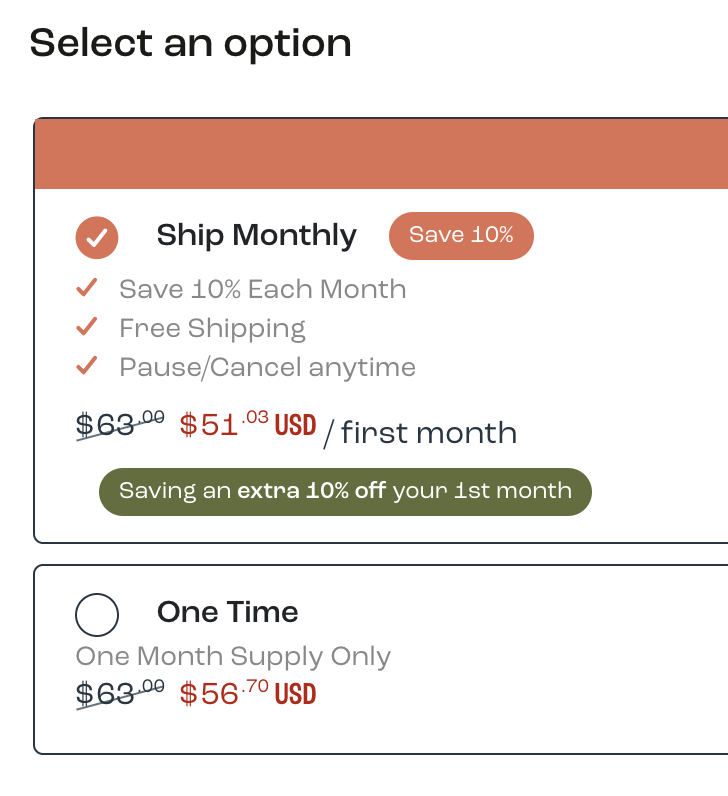This screenshot has width=728, height=796.
Task: Click the Free Shipping benefit text
Action: (x=212, y=328)
